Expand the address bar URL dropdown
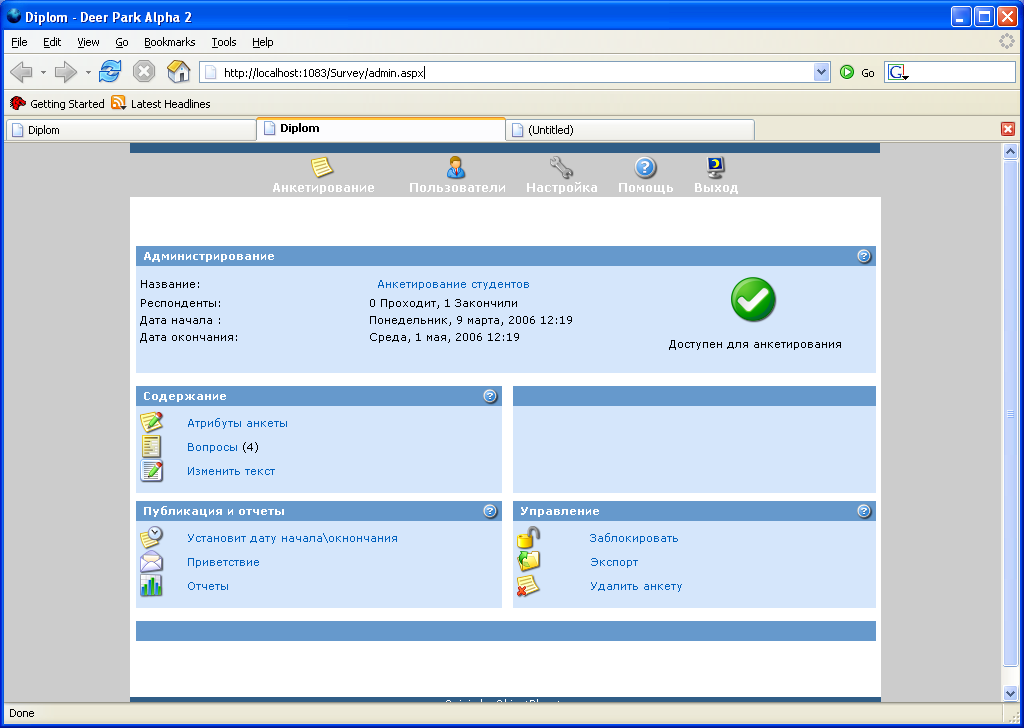 tap(822, 72)
